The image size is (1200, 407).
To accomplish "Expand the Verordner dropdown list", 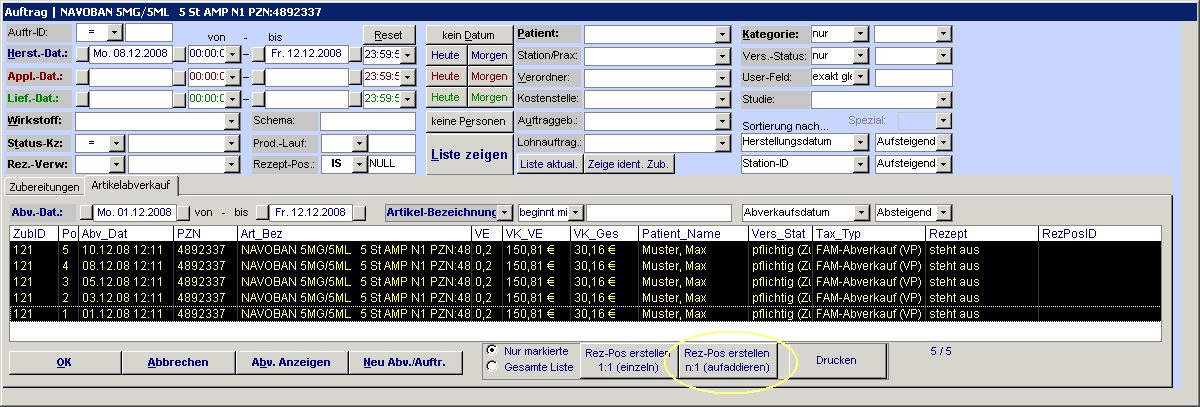I will click(x=722, y=78).
